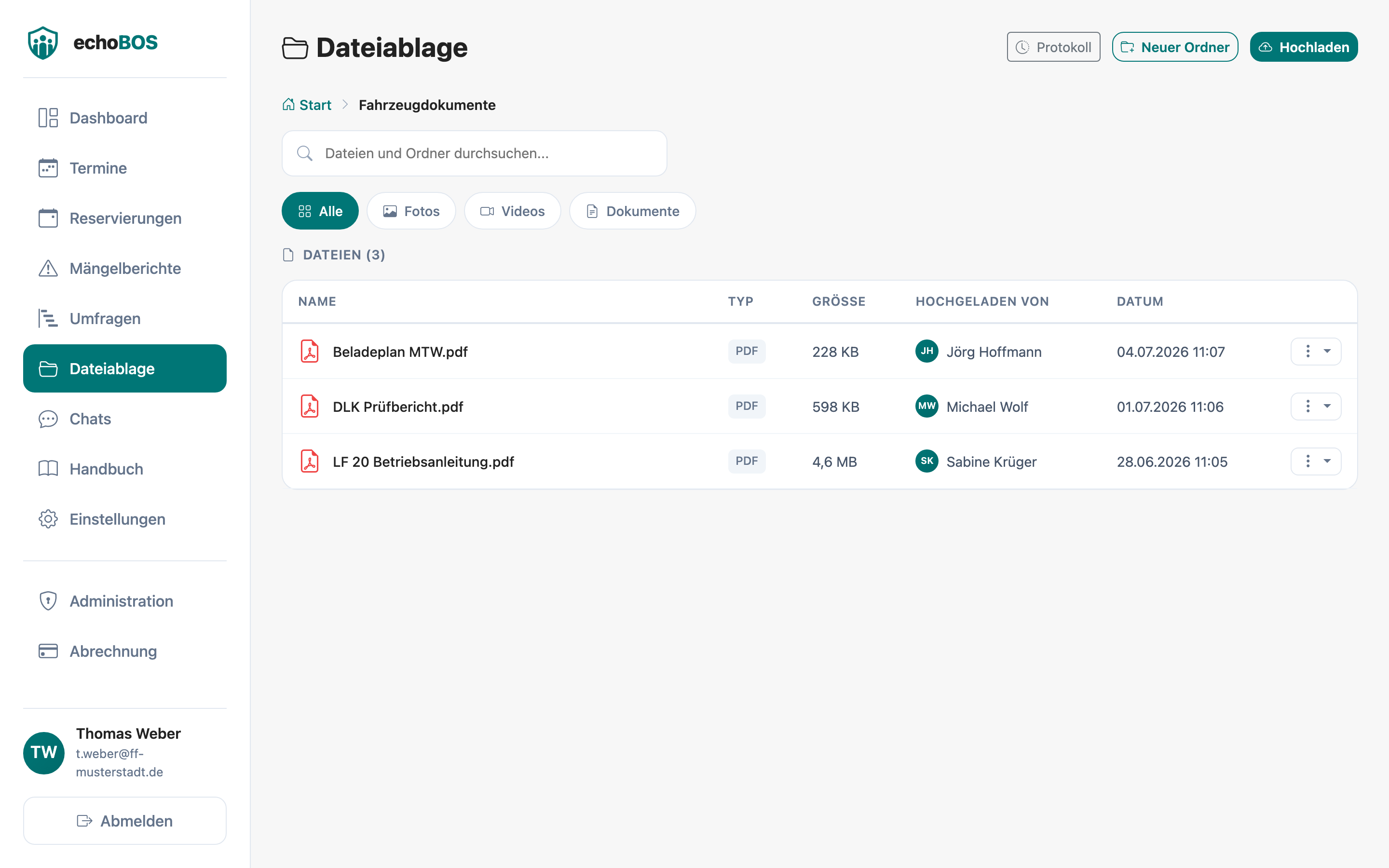Select the Alle filter tab
This screenshot has width=1389, height=868.
[320, 211]
